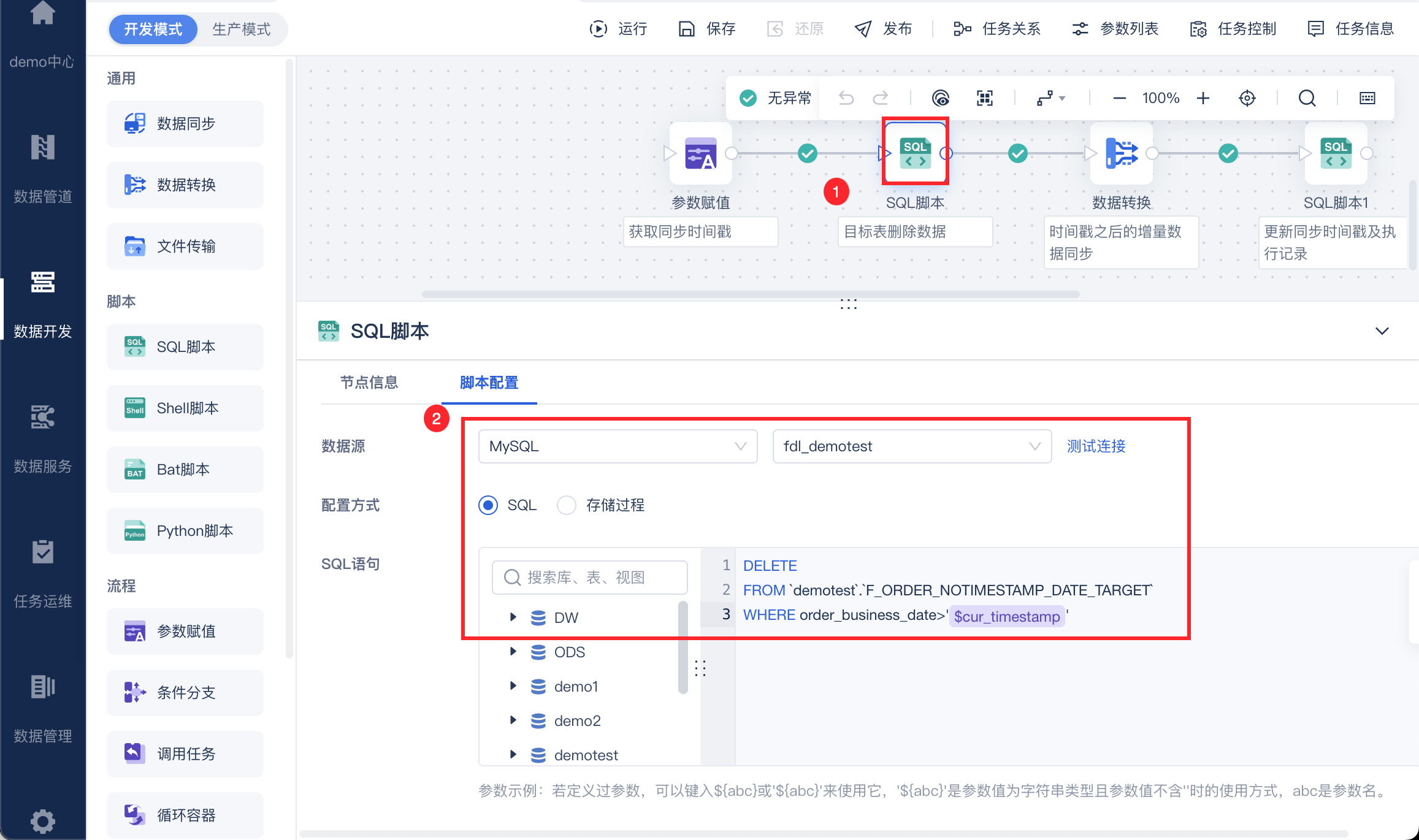This screenshot has width=1419, height=840.
Task: Toggle the preview eye icon on canvas toolbar
Action: click(941, 97)
